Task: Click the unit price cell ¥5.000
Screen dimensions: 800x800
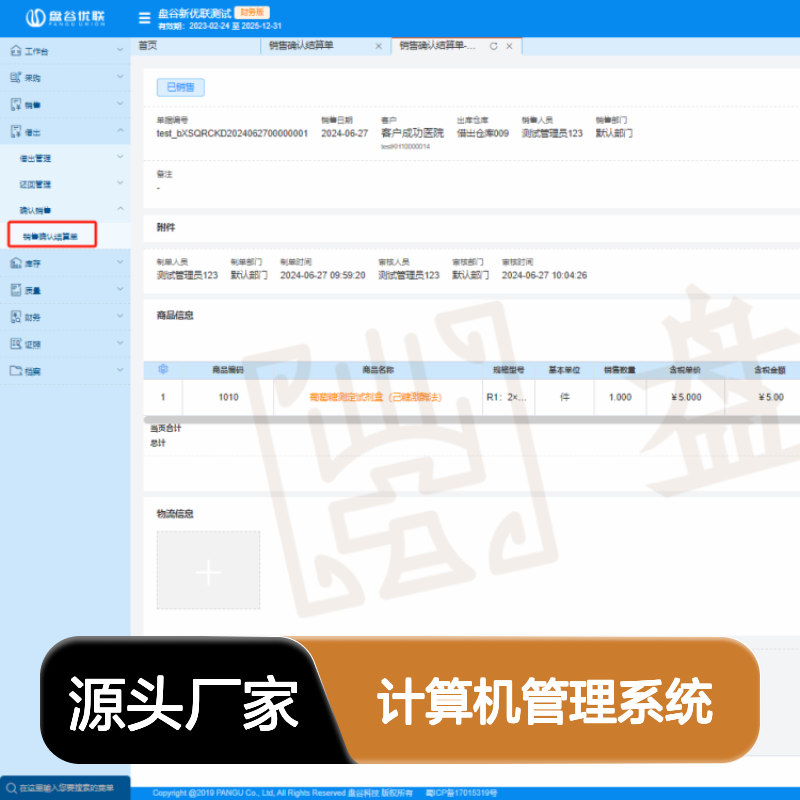Action: [687, 397]
